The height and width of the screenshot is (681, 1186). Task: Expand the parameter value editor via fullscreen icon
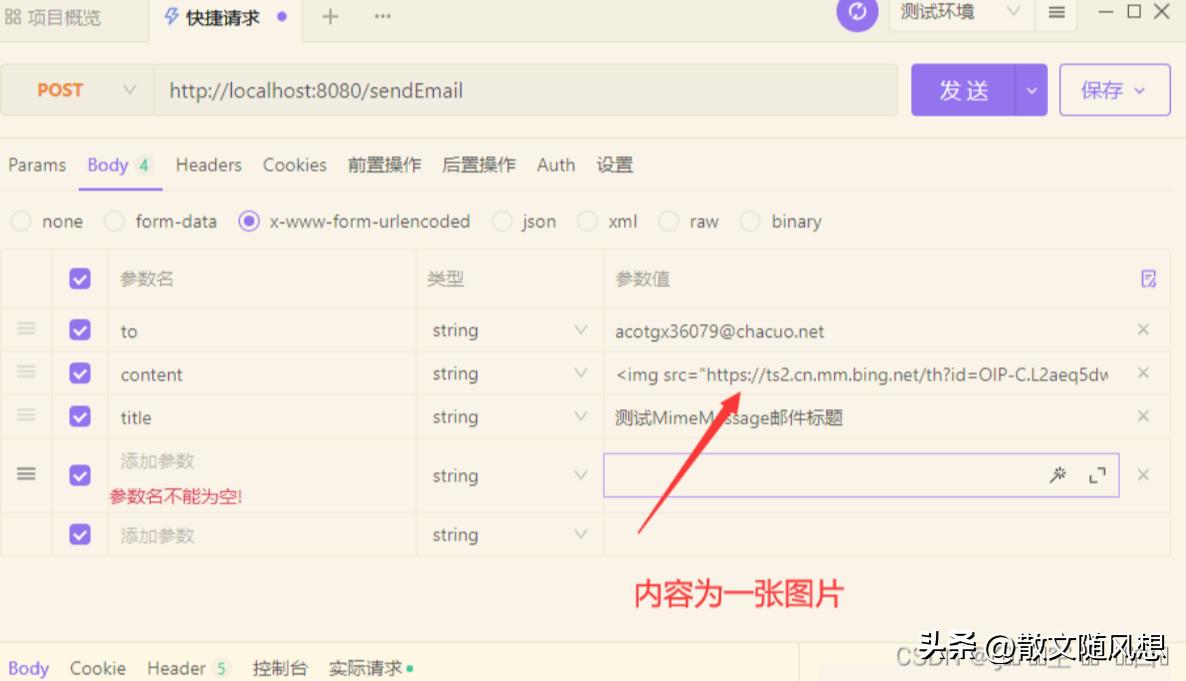tap(1095, 475)
